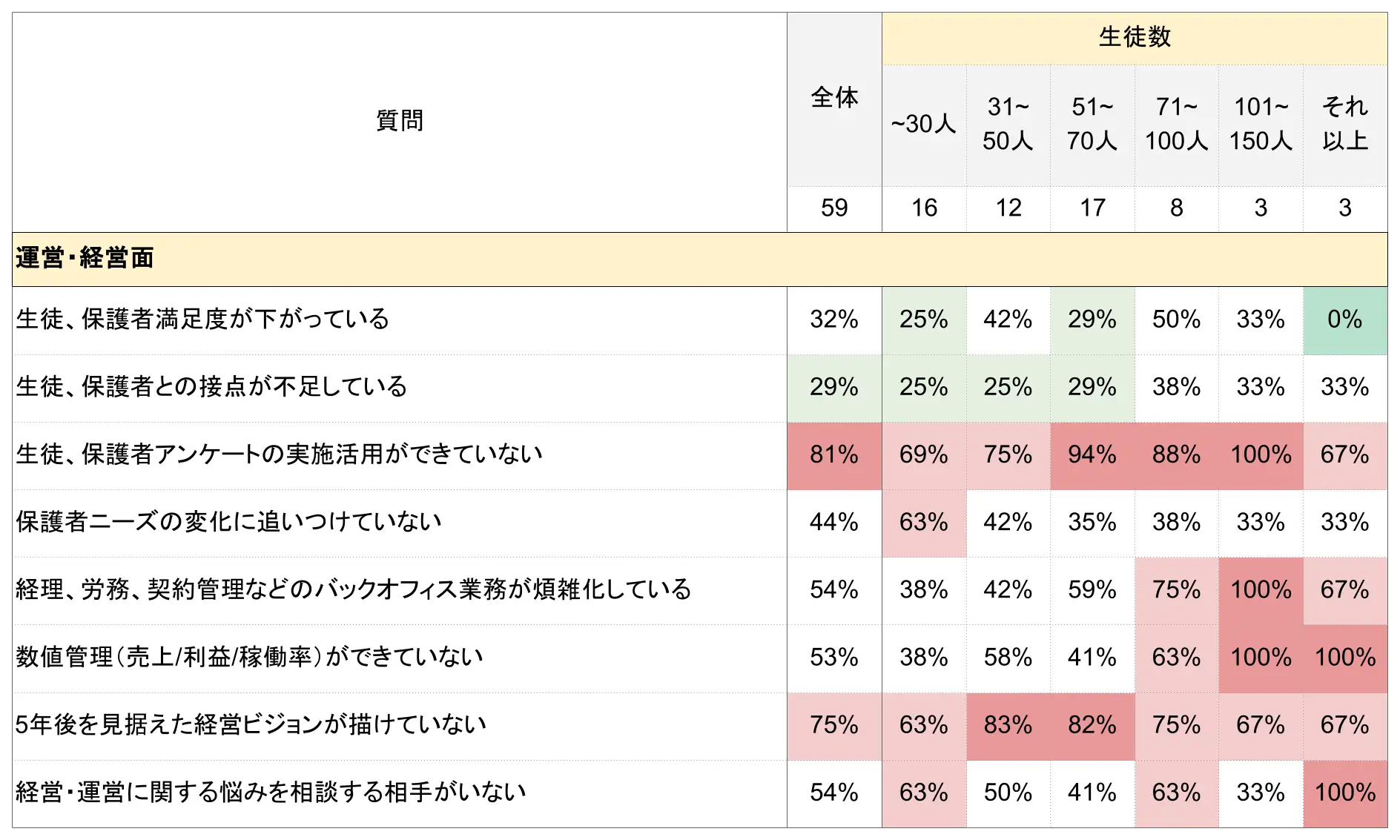Click the 58% cell in 数値管理 row
This screenshot has height=840, width=1400.
[x=1008, y=658]
